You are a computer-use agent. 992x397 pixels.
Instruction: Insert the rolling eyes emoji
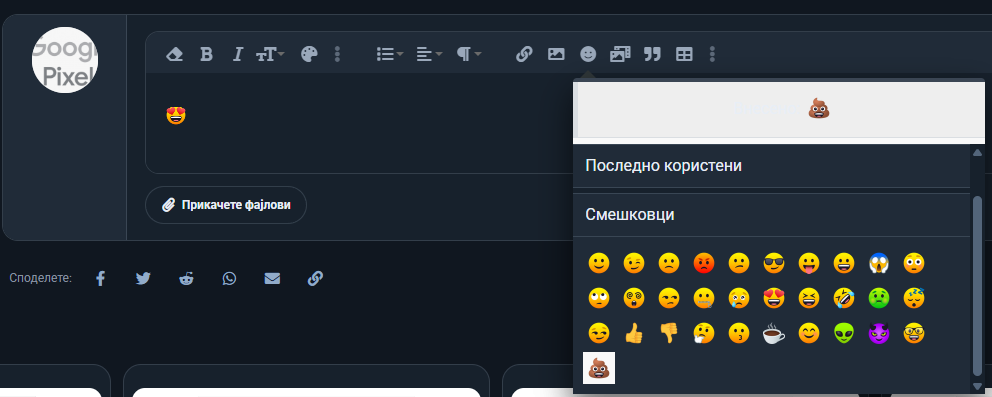(x=598, y=298)
